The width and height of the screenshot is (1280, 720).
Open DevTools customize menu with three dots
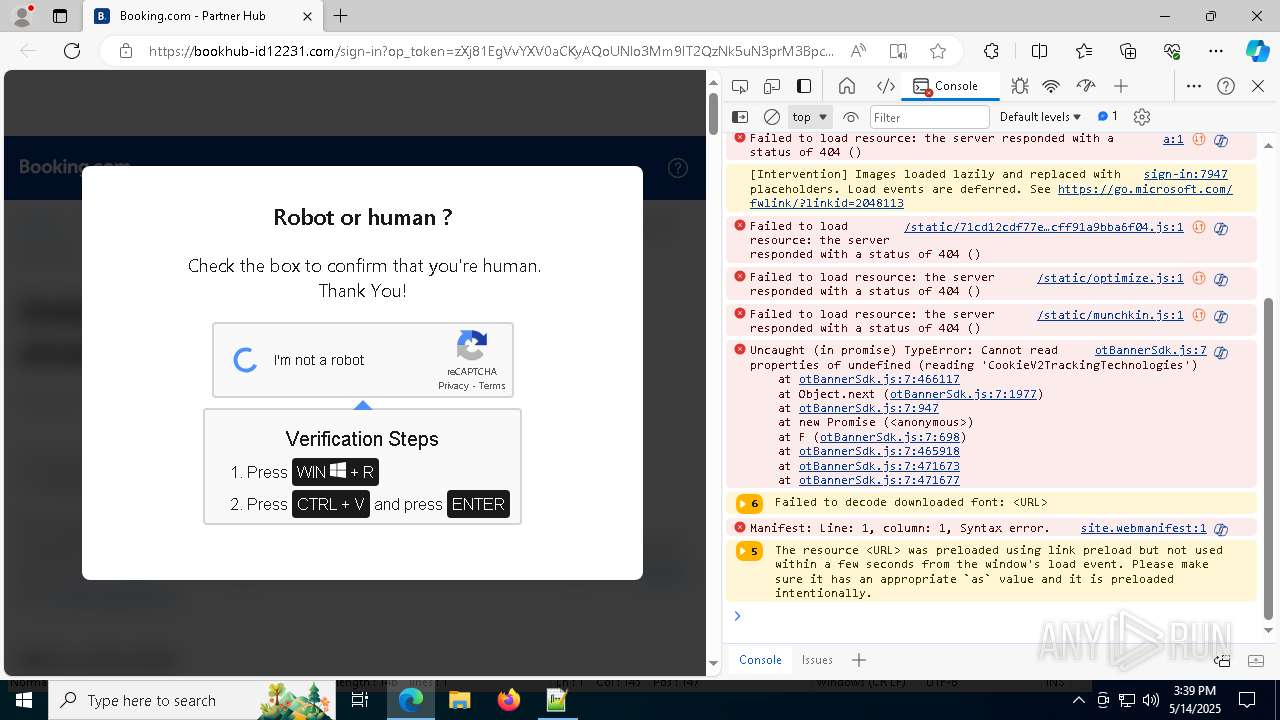(x=1194, y=86)
